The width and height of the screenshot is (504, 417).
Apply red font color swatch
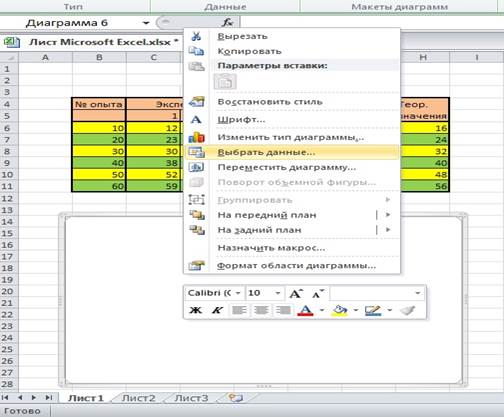pyautogui.click(x=306, y=310)
